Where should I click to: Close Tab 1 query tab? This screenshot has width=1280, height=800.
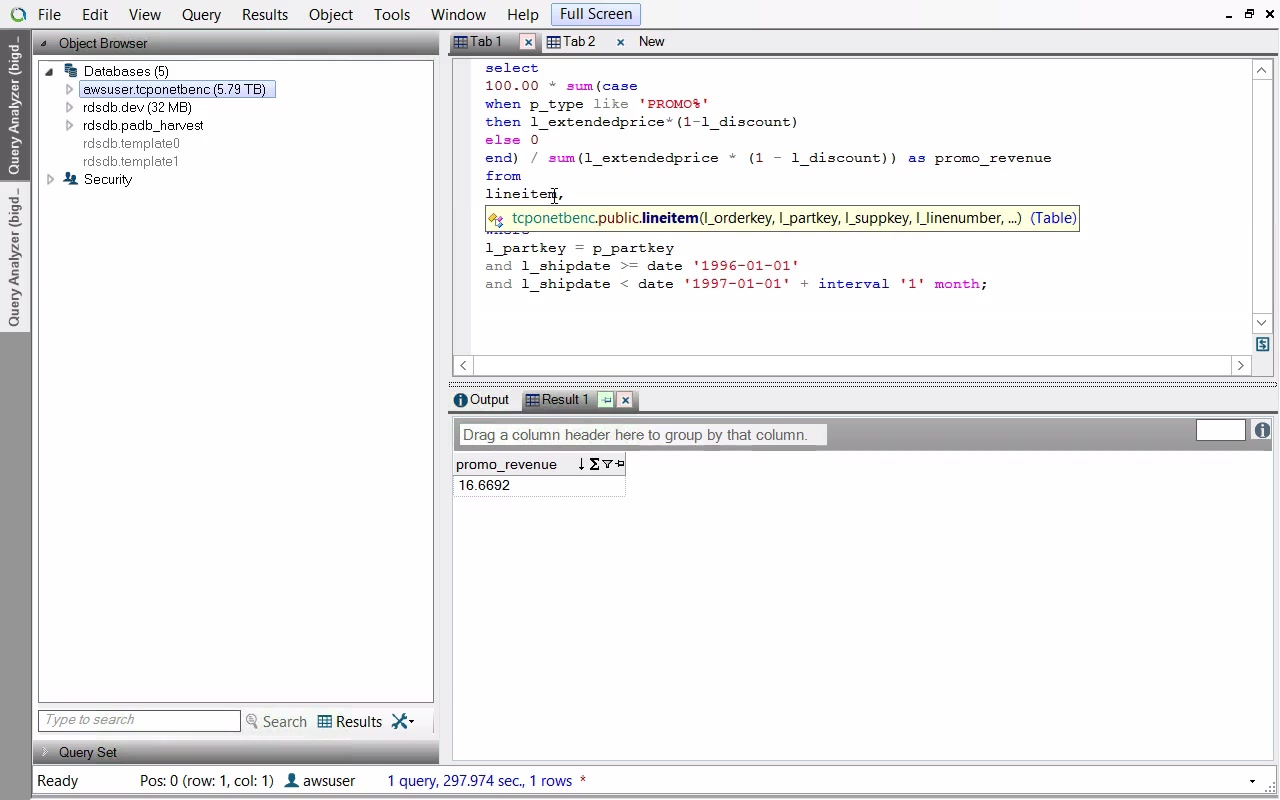pos(528,42)
